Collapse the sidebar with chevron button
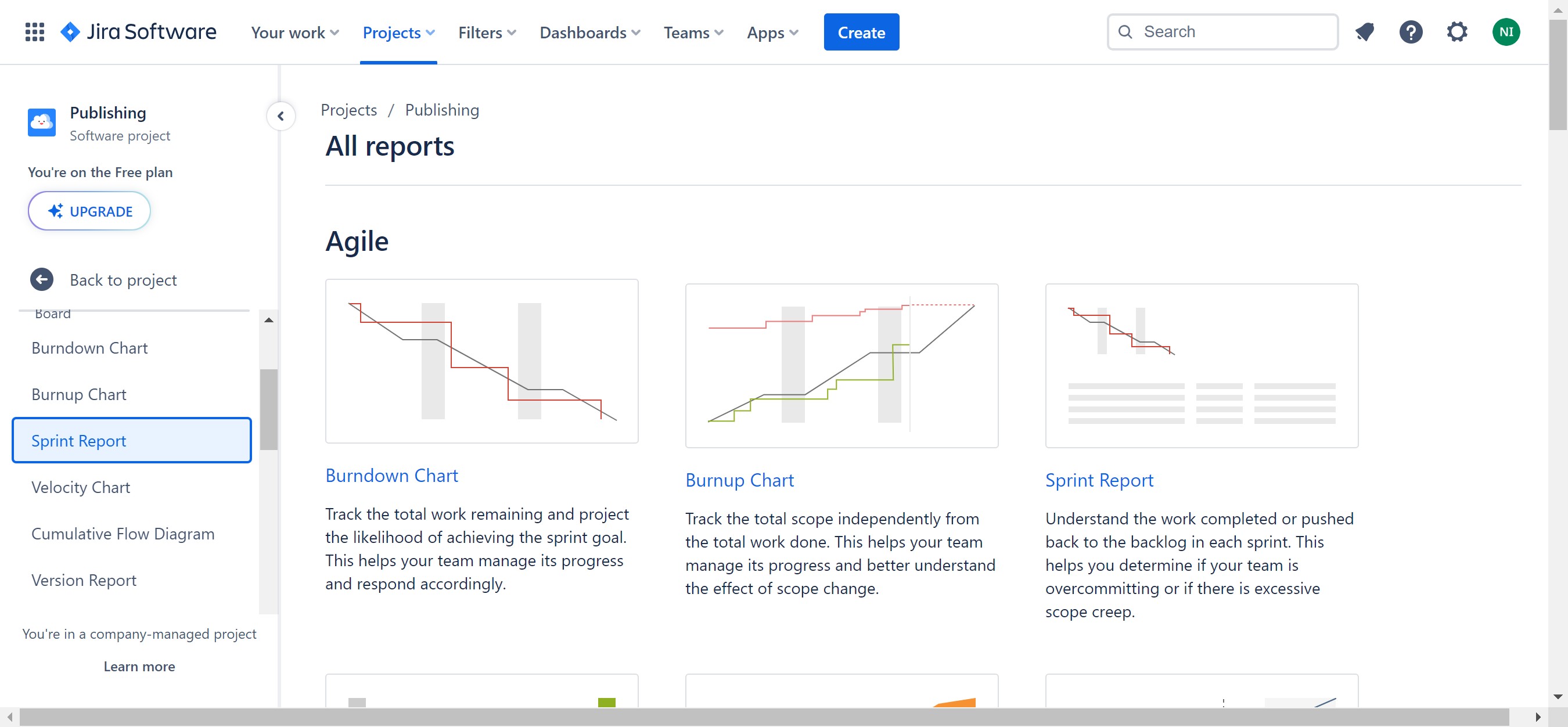Screen dimensions: 1568x727 (x=280, y=116)
